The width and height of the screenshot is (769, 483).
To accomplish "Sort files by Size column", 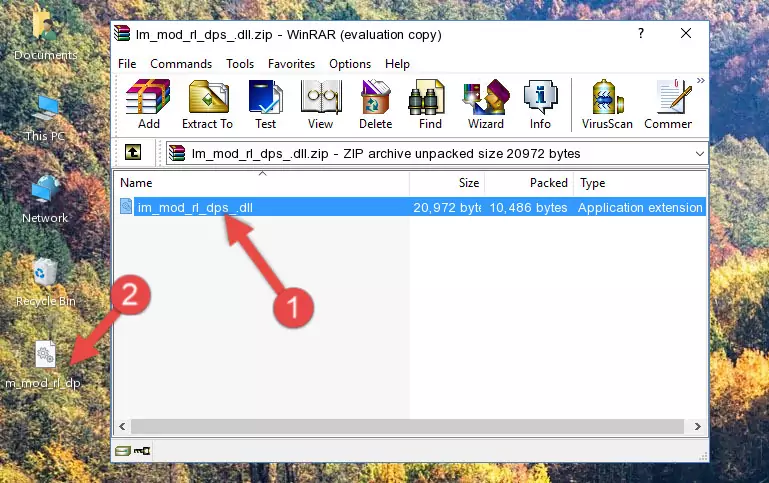I will [447, 183].
